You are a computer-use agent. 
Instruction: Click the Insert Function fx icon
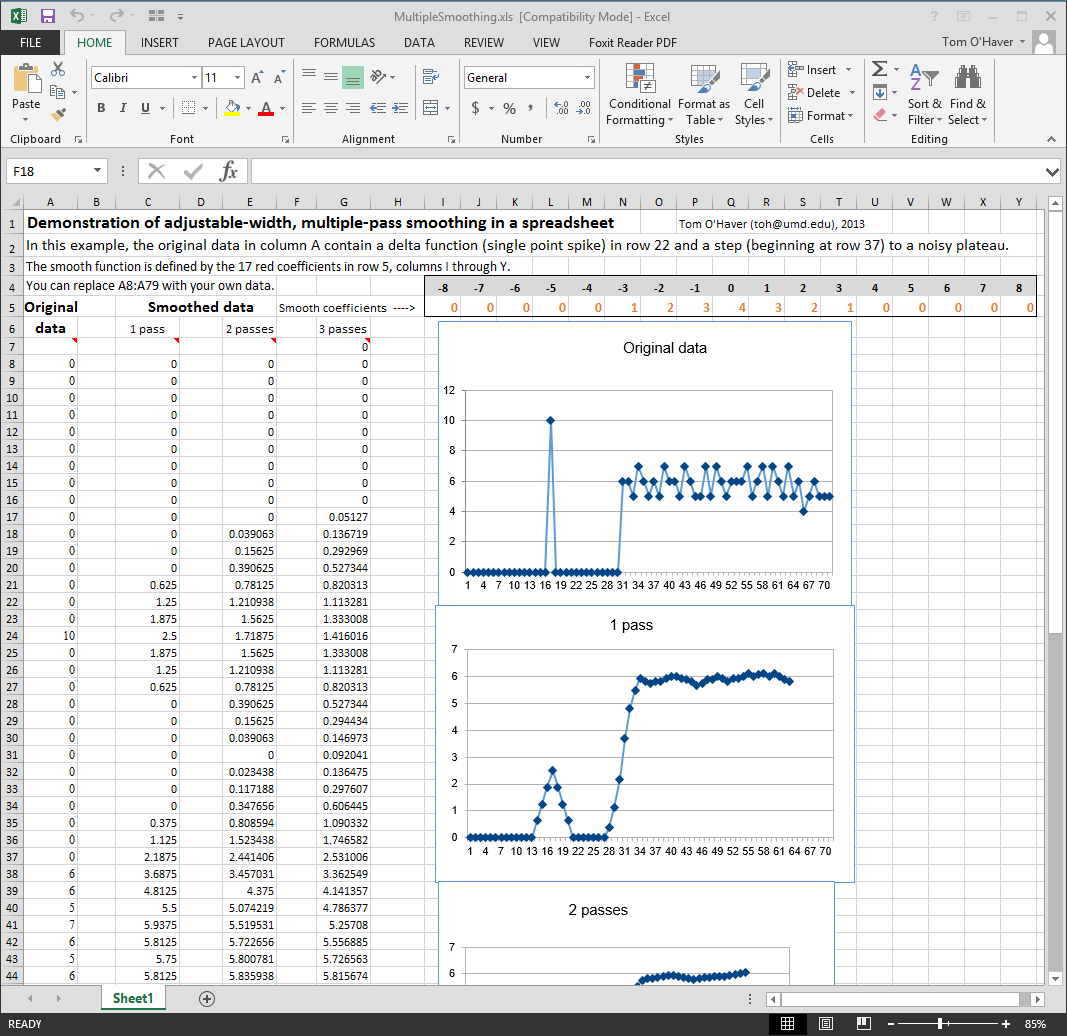pos(229,171)
